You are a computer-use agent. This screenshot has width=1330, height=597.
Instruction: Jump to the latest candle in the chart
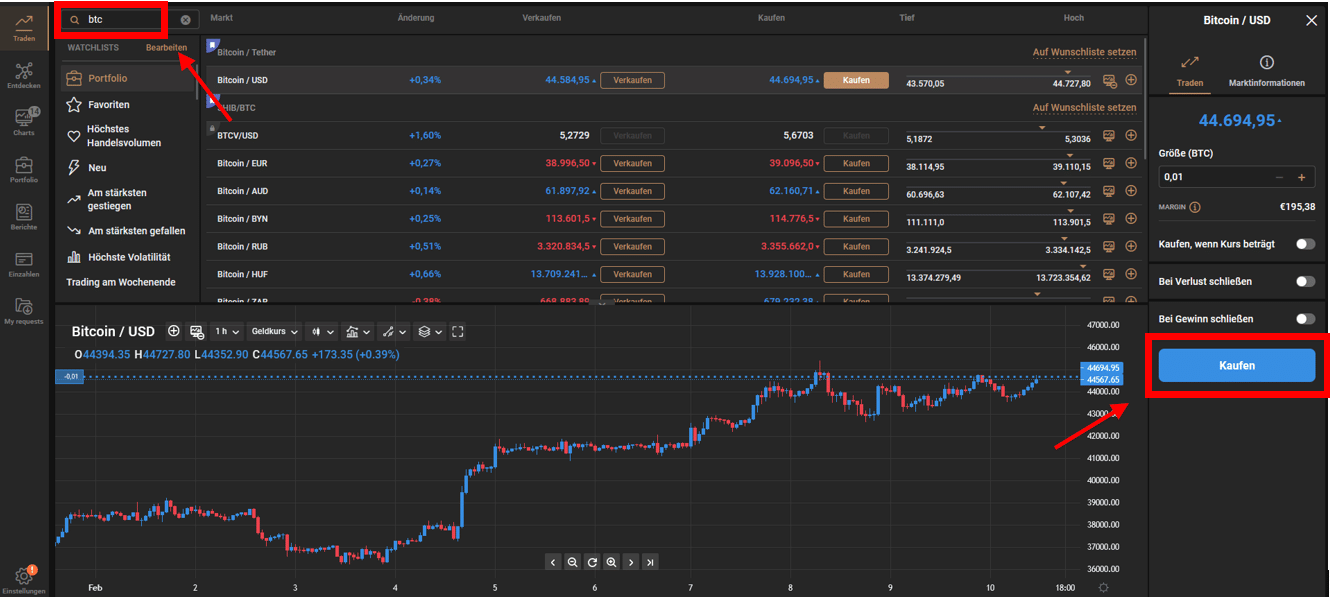[x=651, y=562]
